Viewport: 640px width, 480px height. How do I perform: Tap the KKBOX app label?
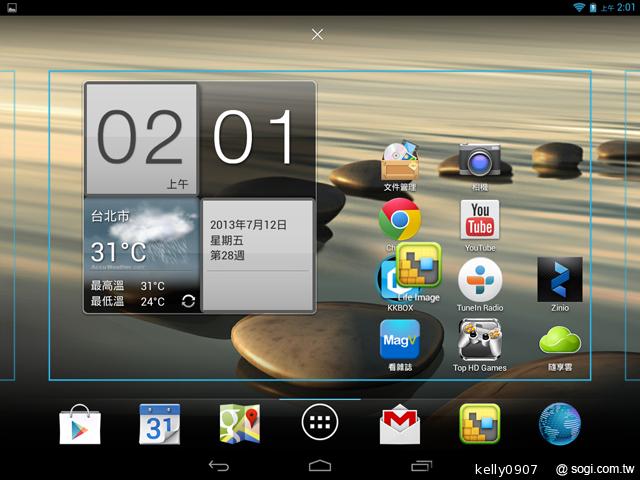point(400,308)
